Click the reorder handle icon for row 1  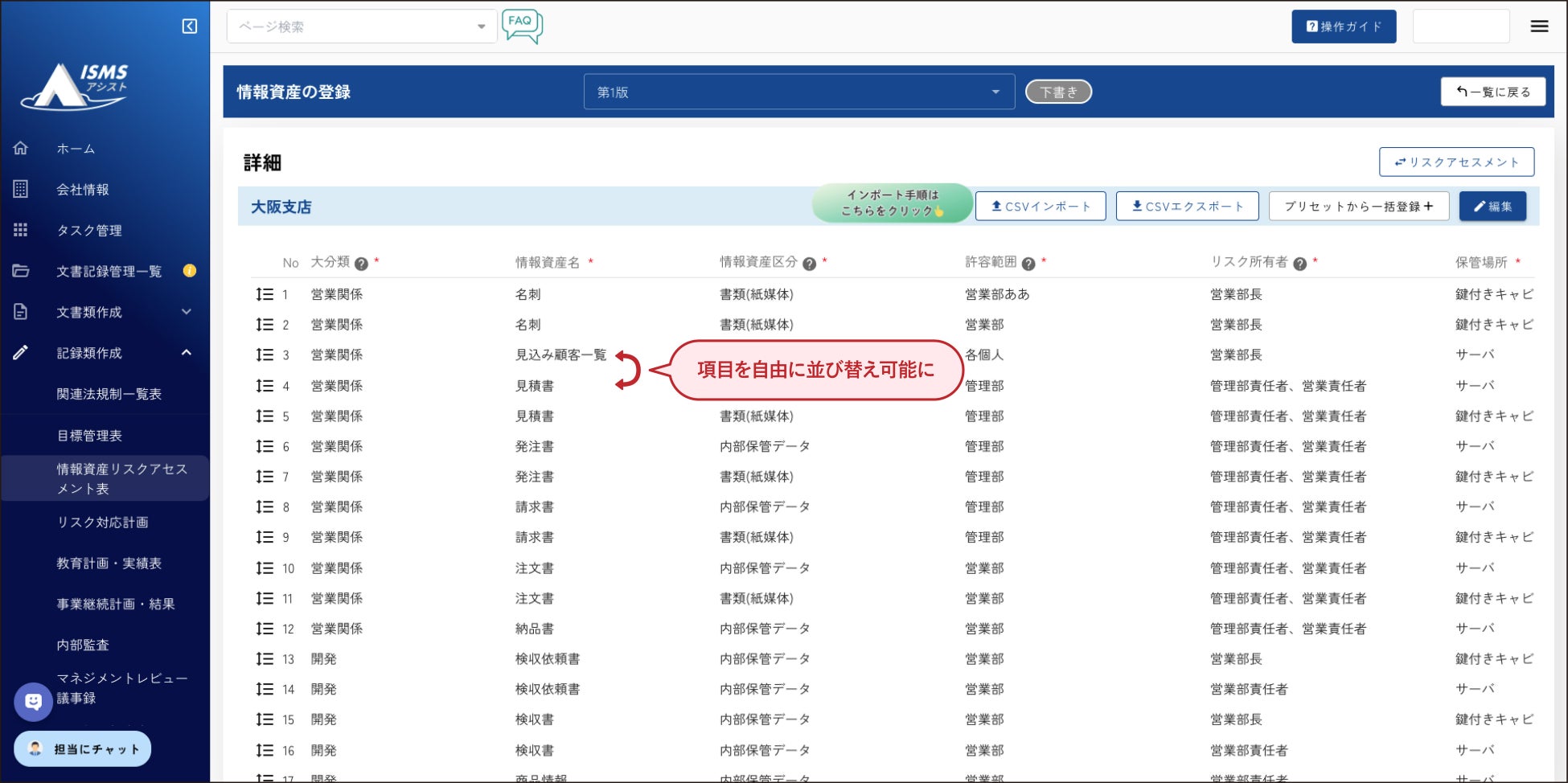265,294
